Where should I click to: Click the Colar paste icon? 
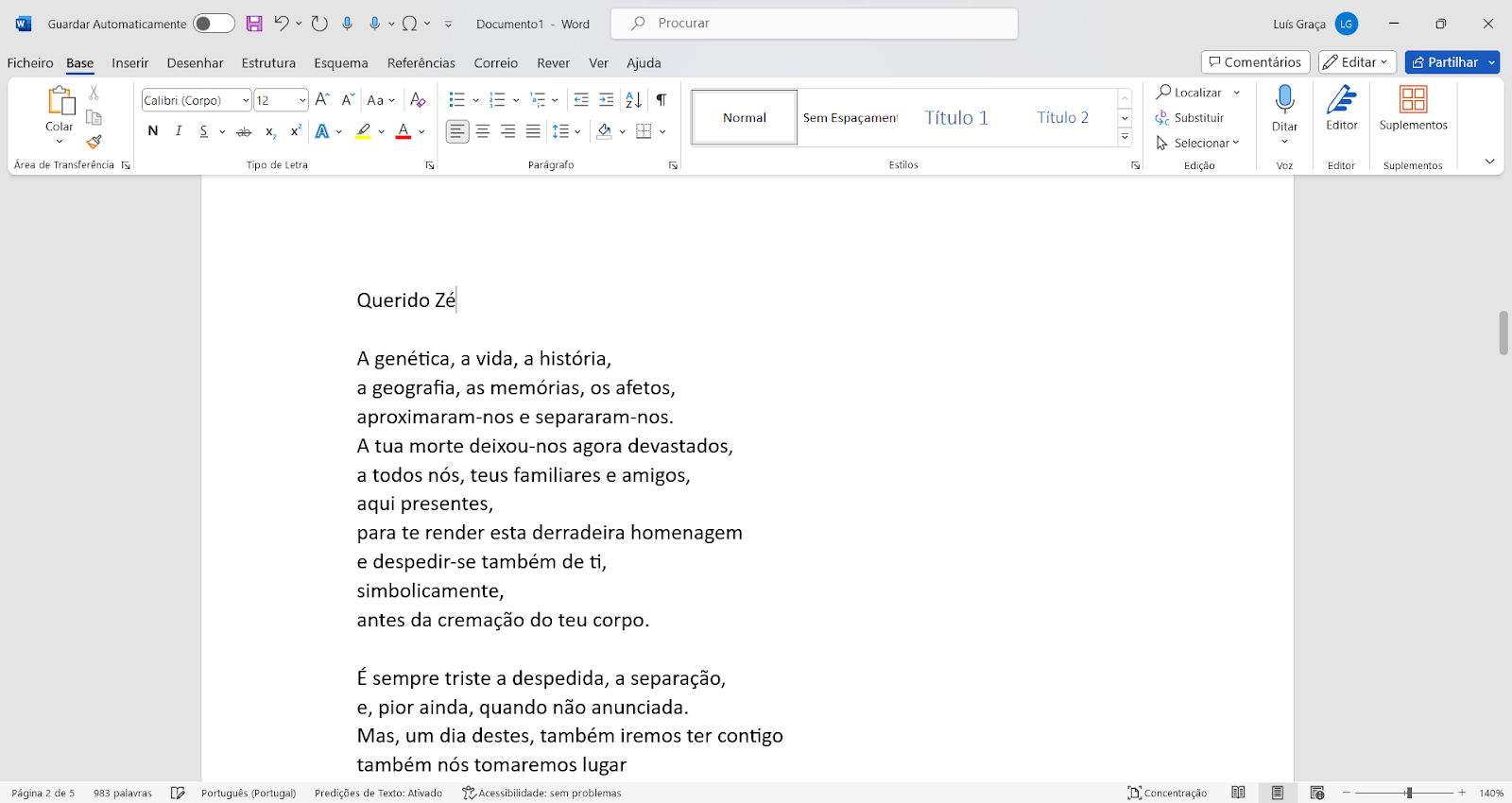pos(60,101)
